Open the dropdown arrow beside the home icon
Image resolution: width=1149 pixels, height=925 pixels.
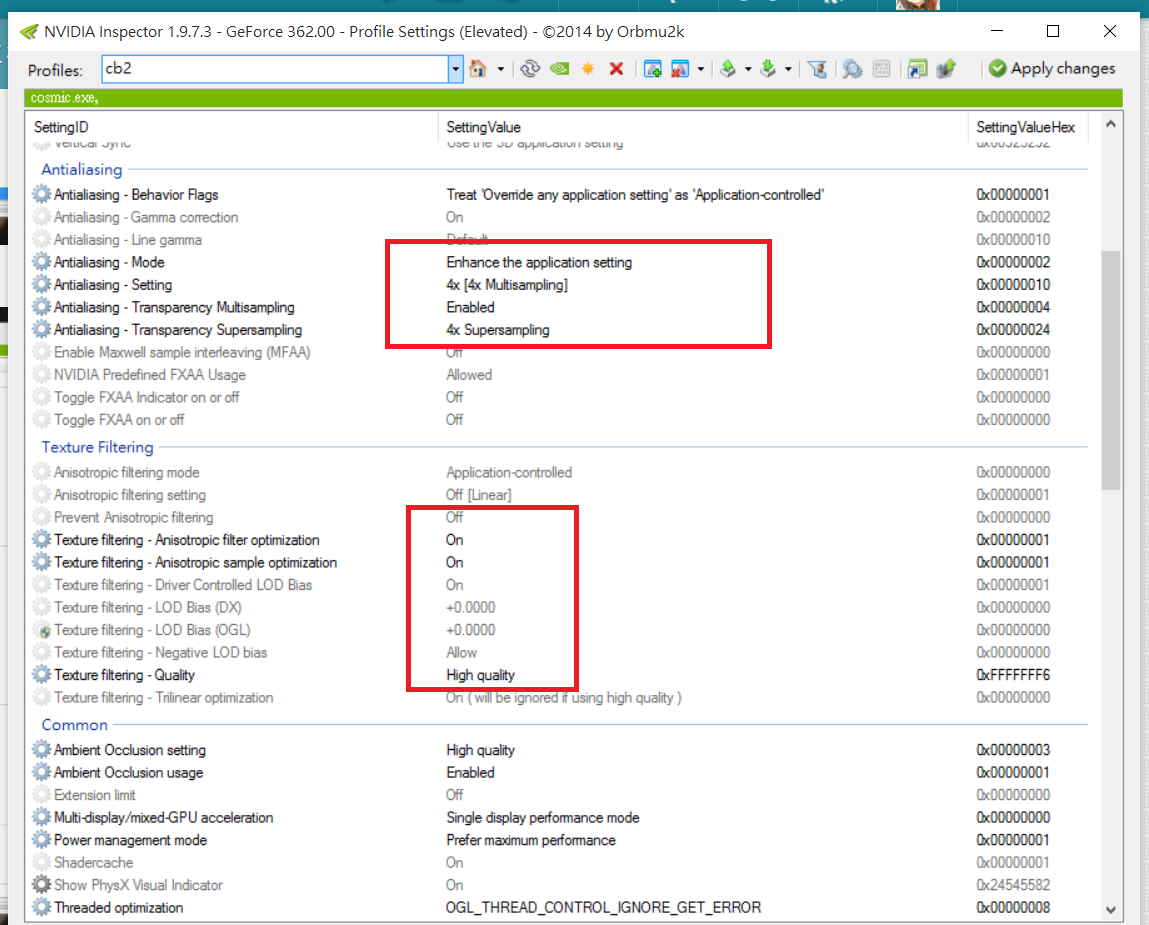click(x=500, y=70)
